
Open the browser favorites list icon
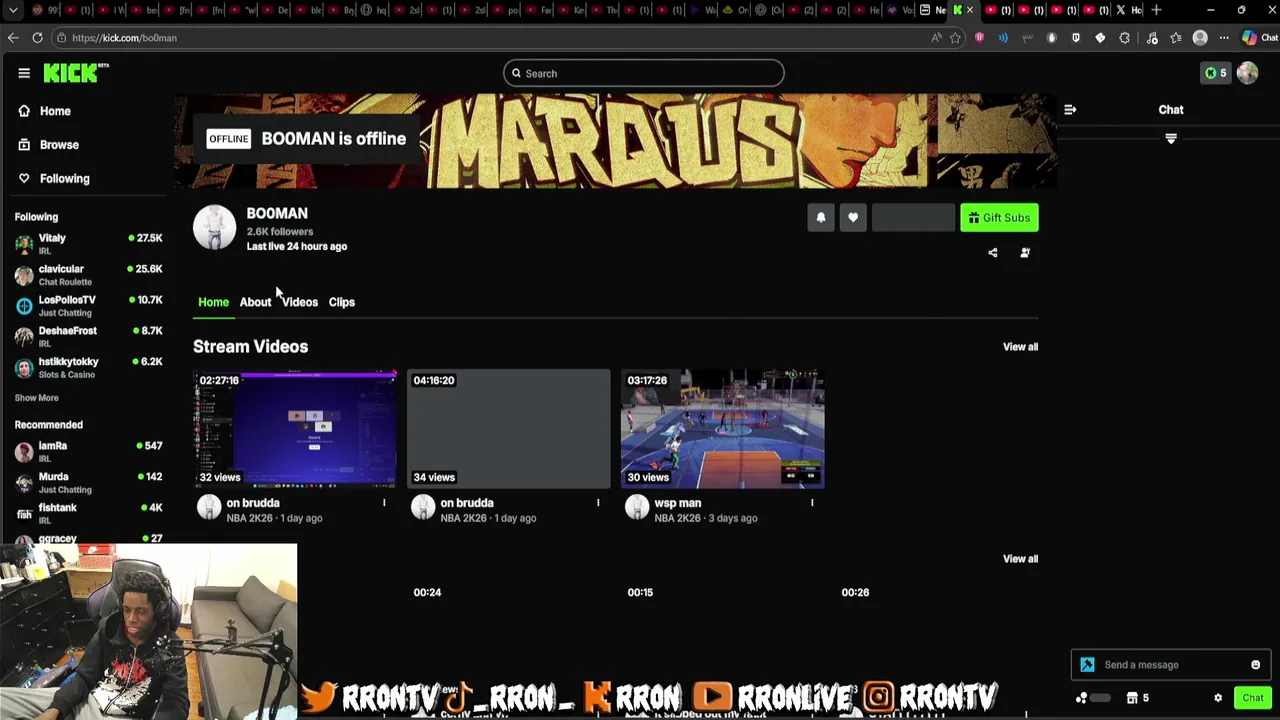[1176, 38]
